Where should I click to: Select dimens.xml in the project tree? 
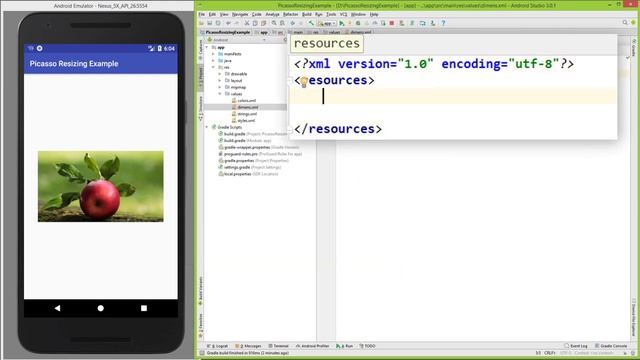click(x=244, y=107)
